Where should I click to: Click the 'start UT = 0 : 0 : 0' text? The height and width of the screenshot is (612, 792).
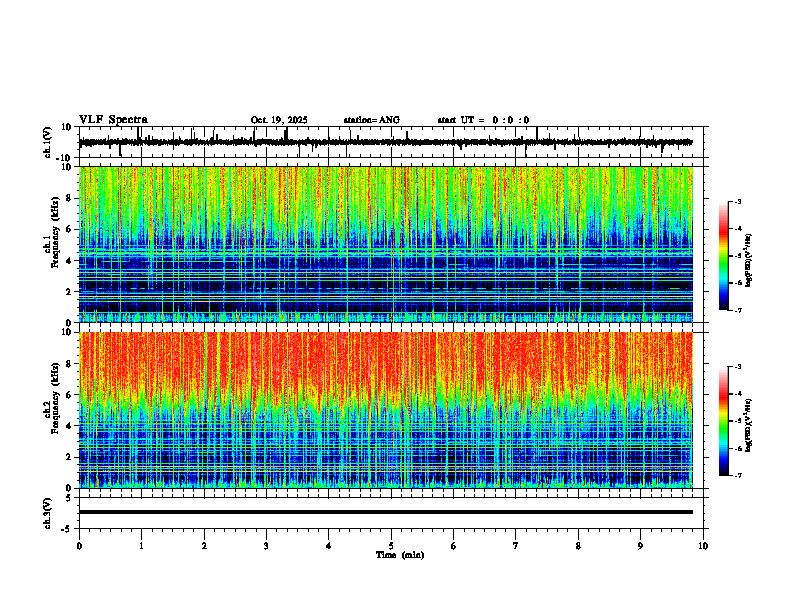point(483,120)
